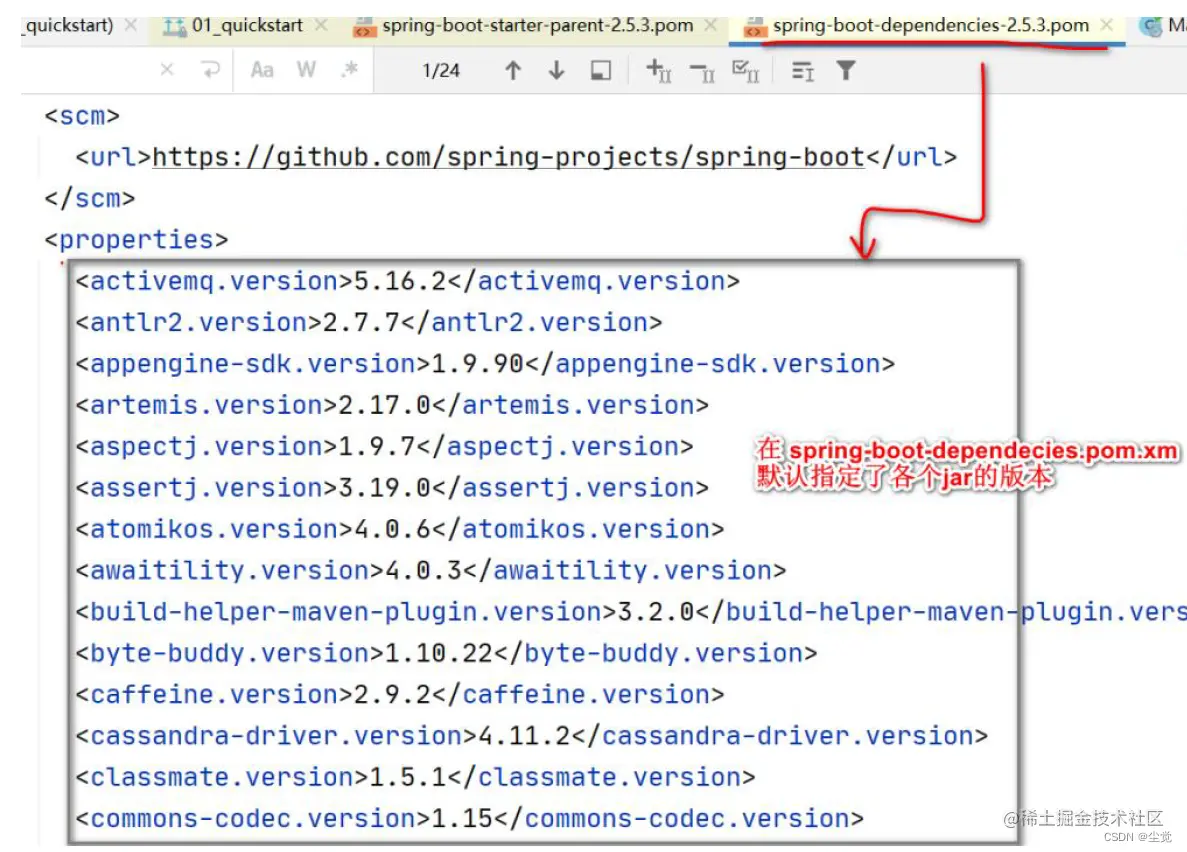Click the antlr2.version 2.7.7 line
Screen dimensions: 1187x852
tap(369, 323)
